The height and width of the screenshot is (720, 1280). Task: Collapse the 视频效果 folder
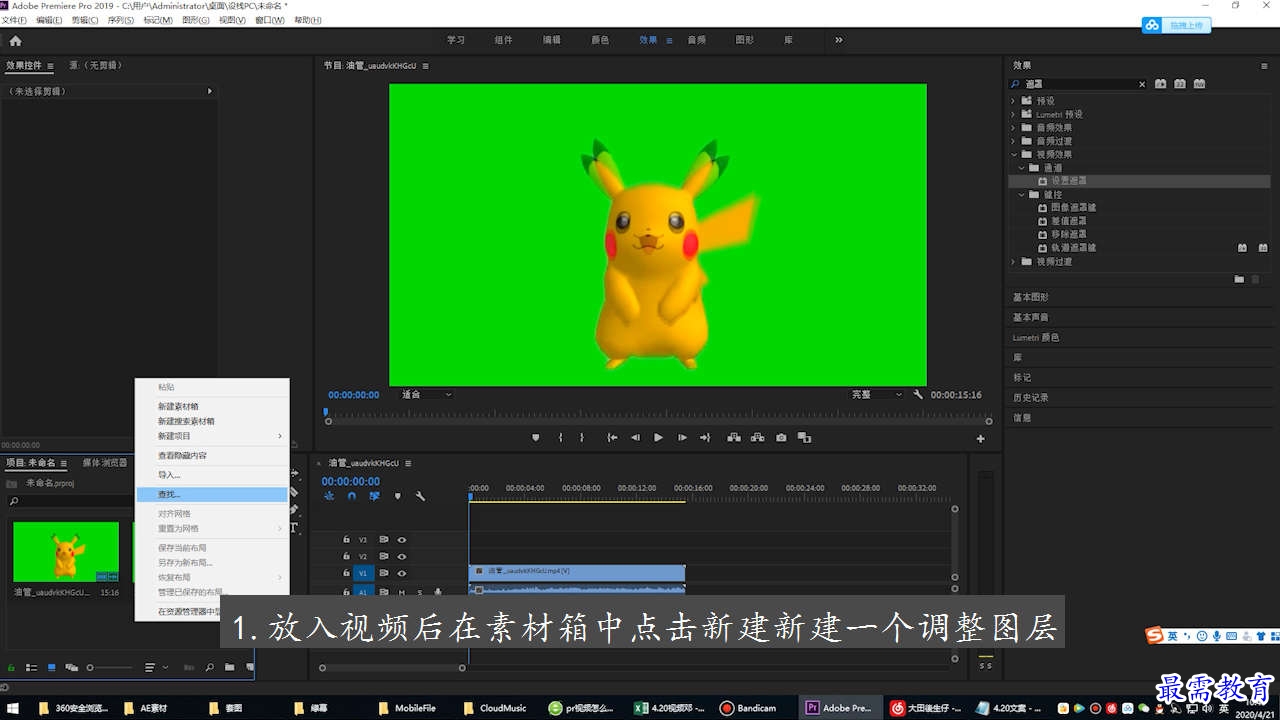(1012, 154)
